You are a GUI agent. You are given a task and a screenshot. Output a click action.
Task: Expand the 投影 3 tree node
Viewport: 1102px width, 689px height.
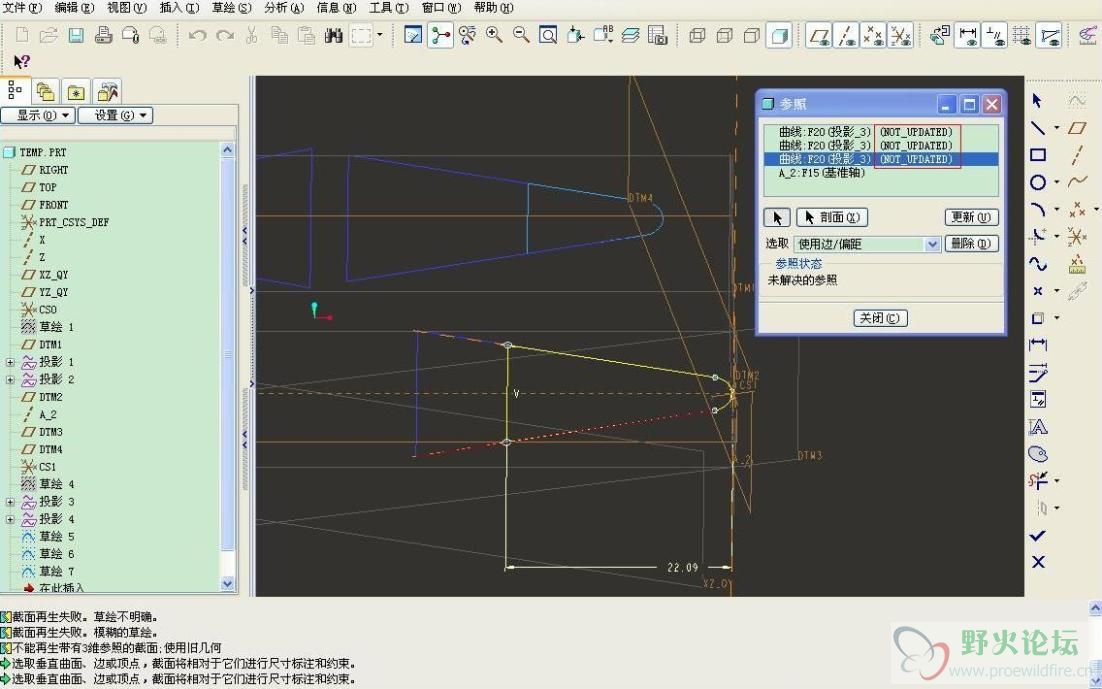(10, 502)
